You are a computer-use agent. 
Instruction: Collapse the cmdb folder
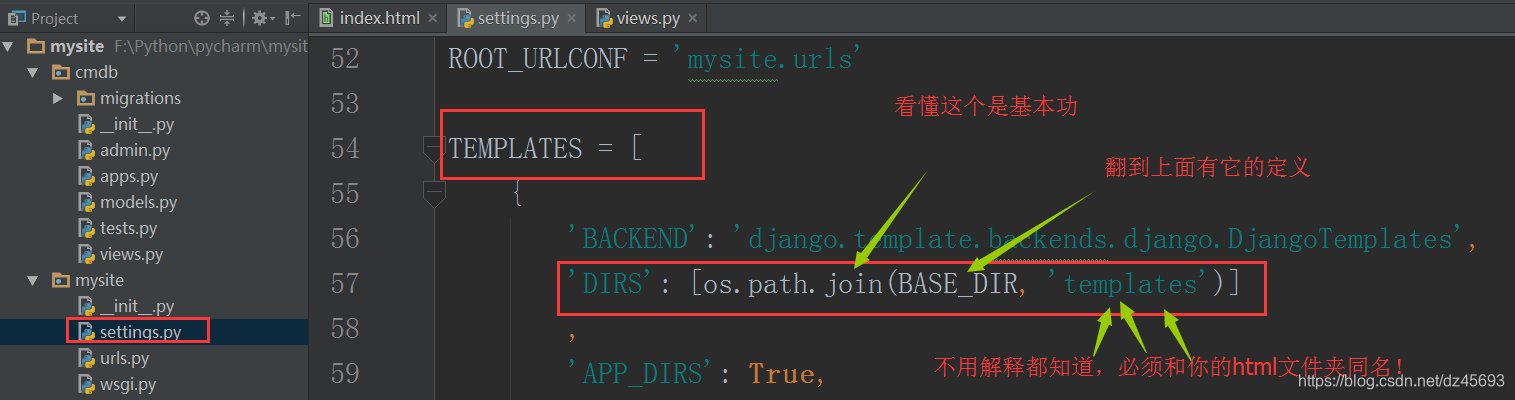pos(33,72)
